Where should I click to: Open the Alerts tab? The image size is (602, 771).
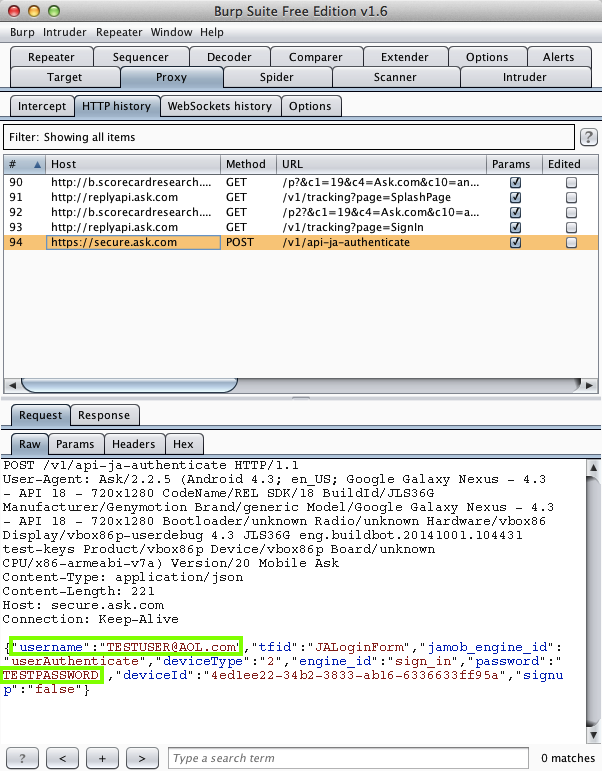click(x=559, y=57)
